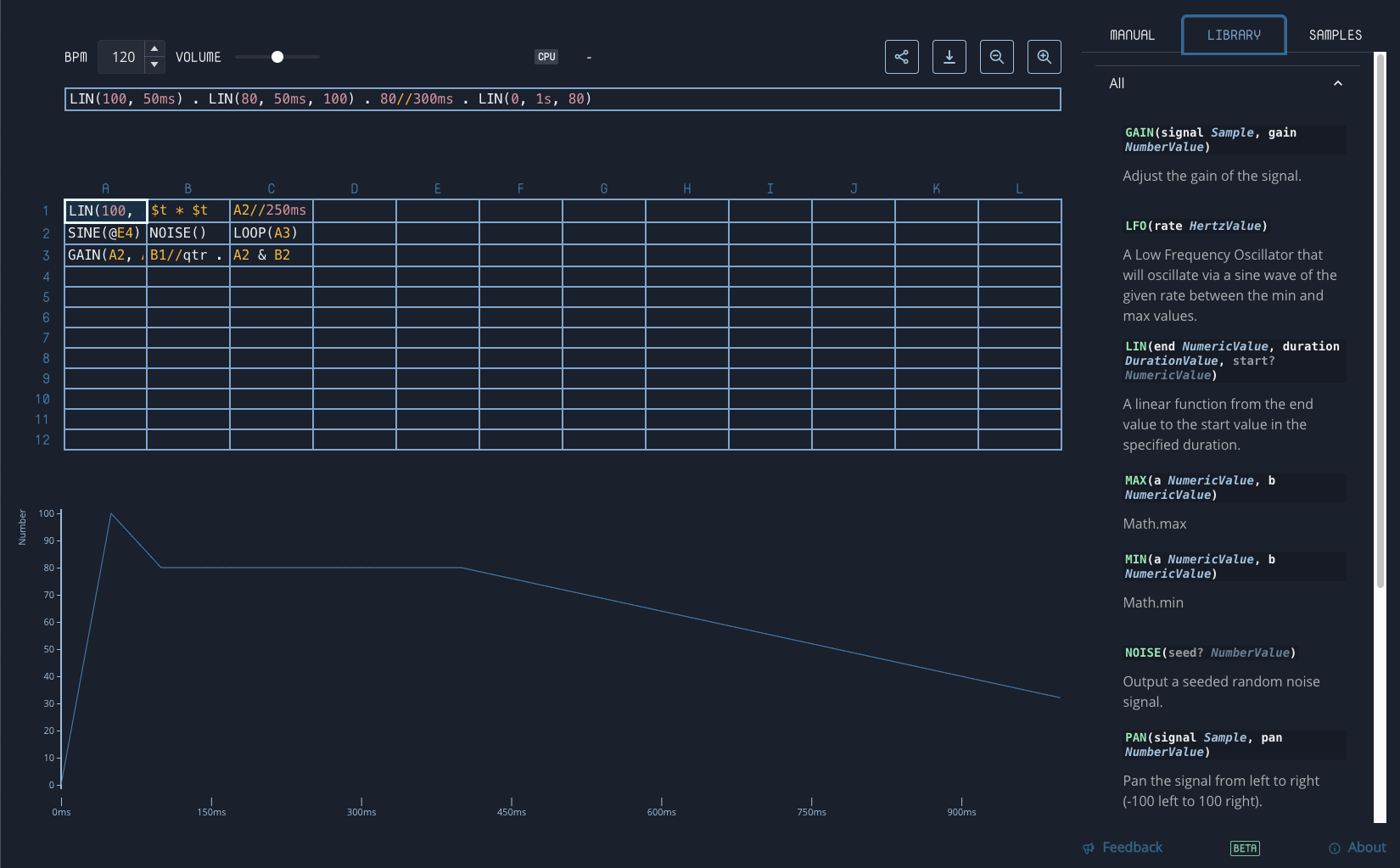The image size is (1400, 868).
Task: Click the MAX function library entry
Action: [1234, 488]
